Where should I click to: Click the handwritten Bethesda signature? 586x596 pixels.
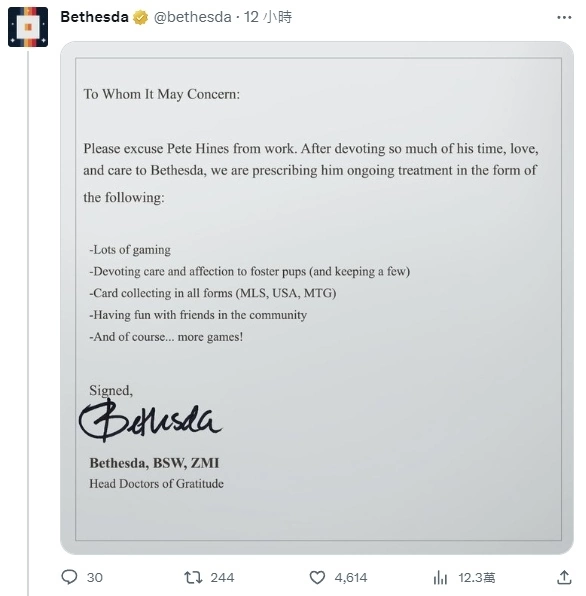point(150,420)
